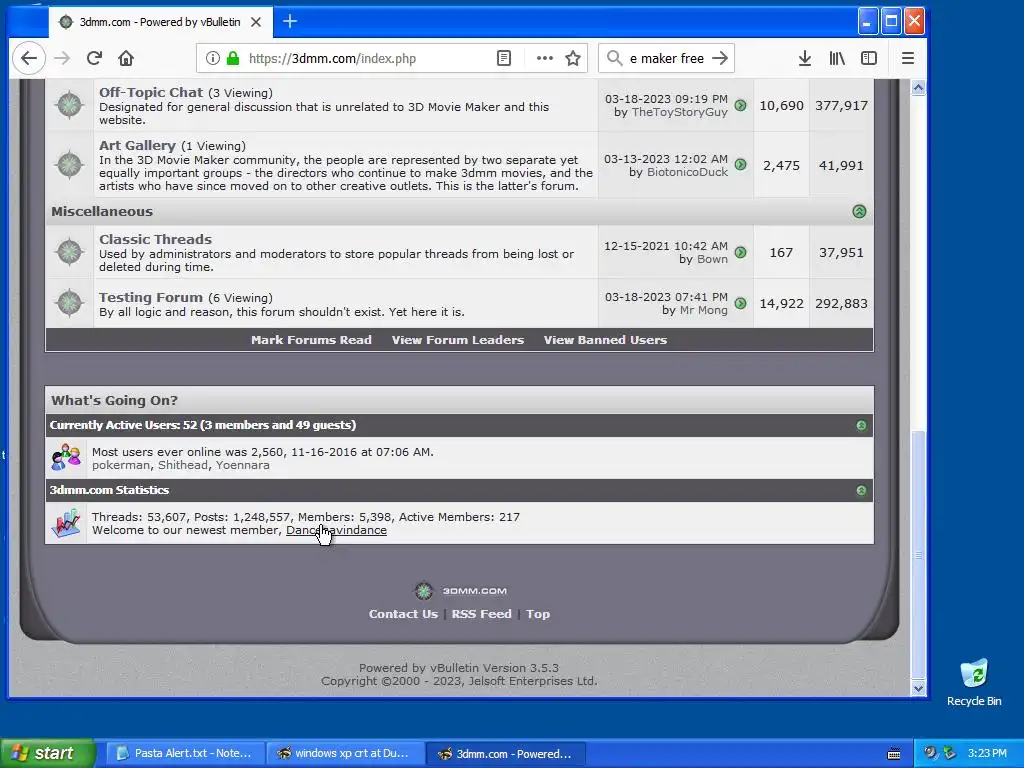Click the Art Gallery forum status icon
This screenshot has height=768, width=1024.
69,164
